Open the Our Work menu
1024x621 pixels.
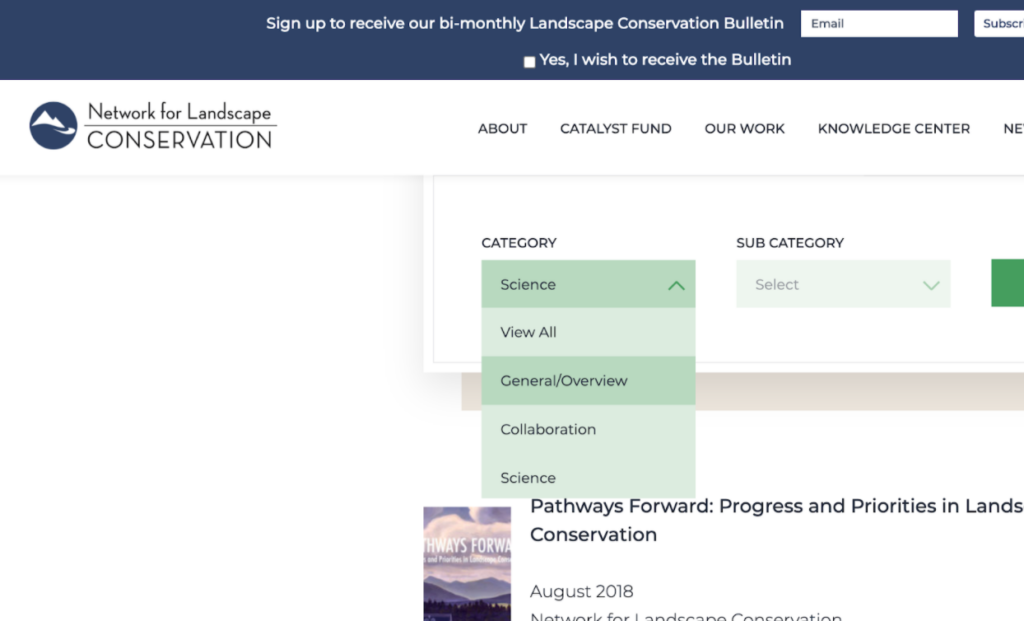point(744,128)
